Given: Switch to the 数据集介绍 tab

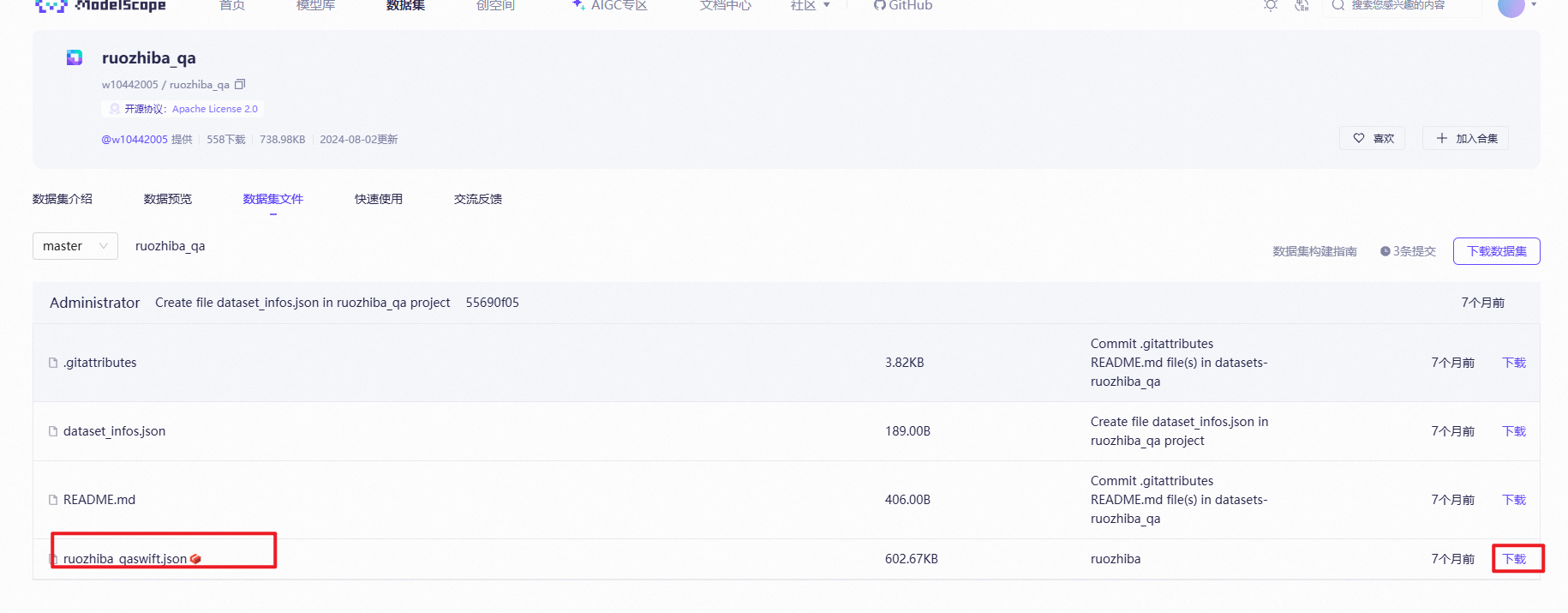Looking at the screenshot, I should click(x=63, y=199).
